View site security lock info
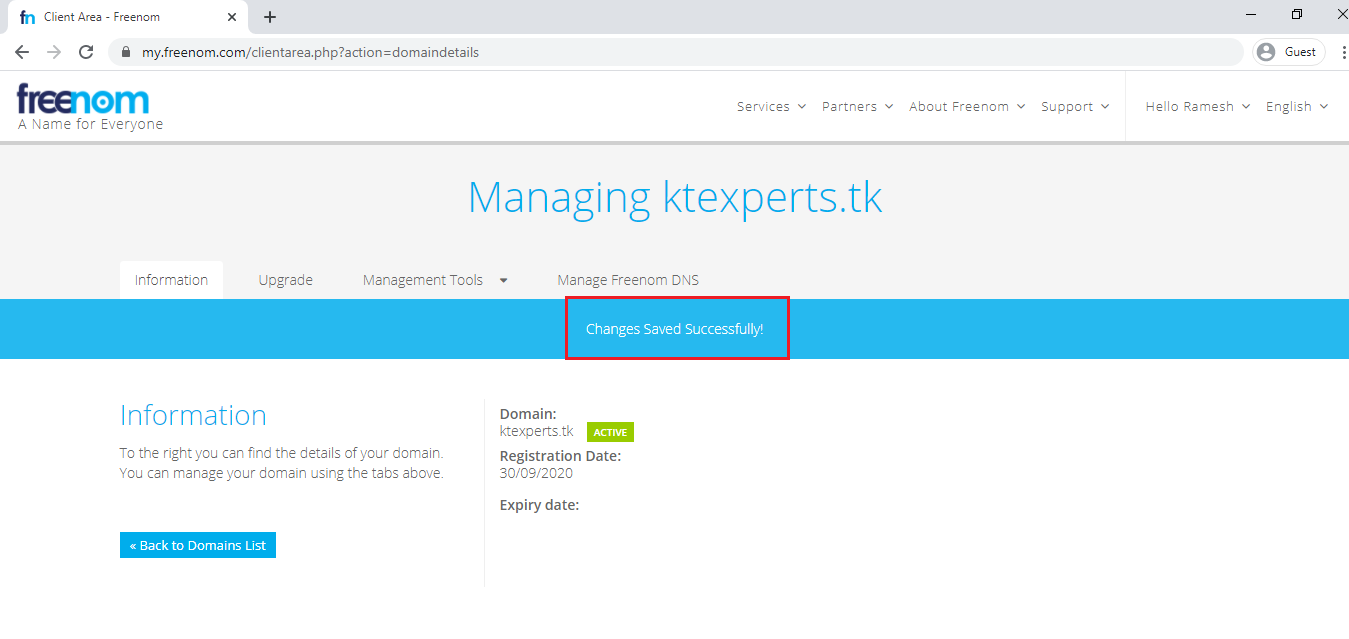The image size is (1349, 639). pyautogui.click(x=125, y=52)
